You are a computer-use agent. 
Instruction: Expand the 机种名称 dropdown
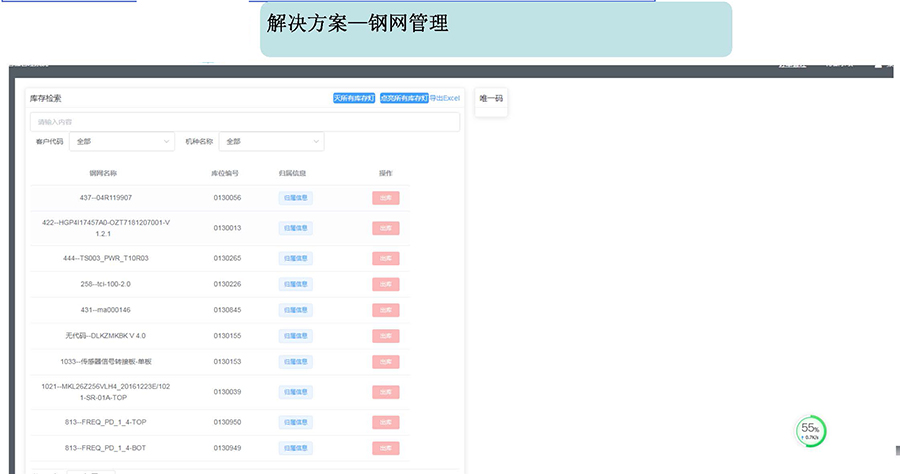pyautogui.click(x=271, y=142)
